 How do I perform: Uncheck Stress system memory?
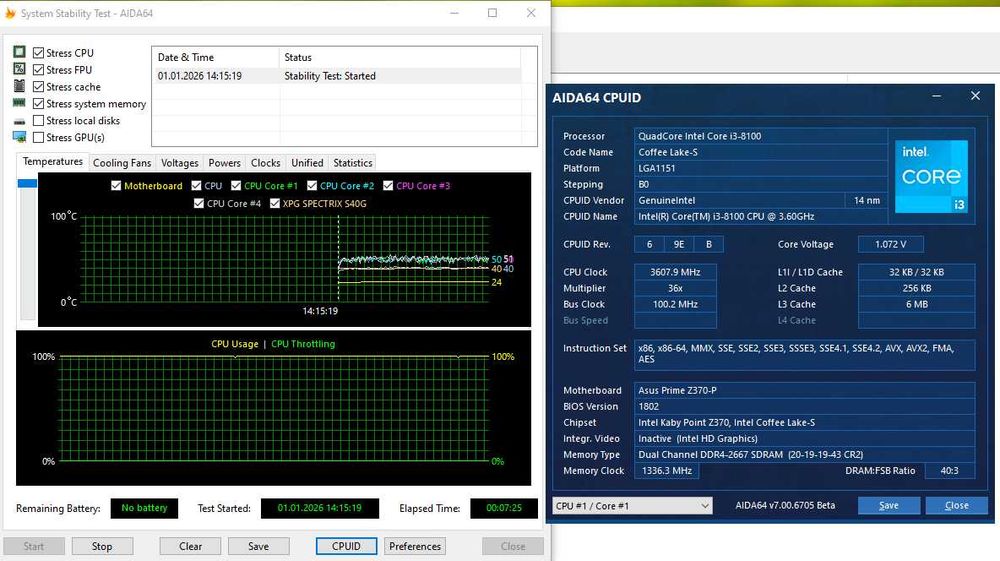39,103
